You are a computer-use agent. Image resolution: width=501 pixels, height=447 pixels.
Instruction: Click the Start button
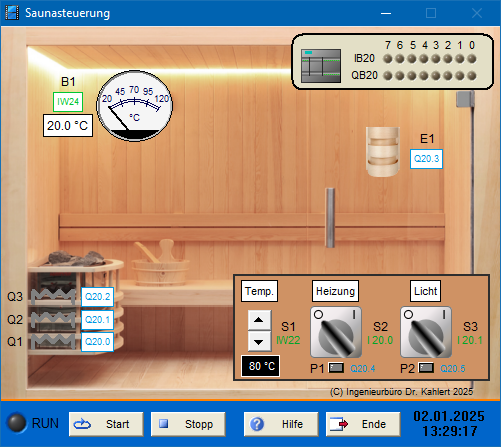(x=106, y=424)
